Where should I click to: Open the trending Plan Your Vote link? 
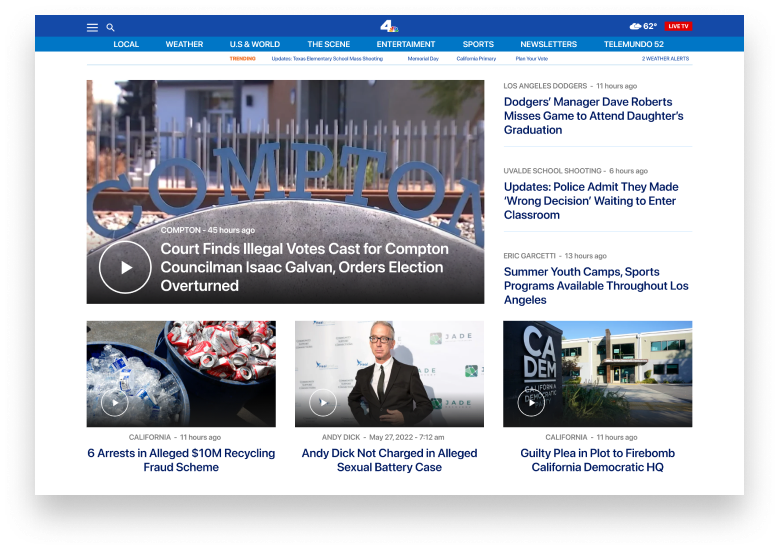[532, 59]
